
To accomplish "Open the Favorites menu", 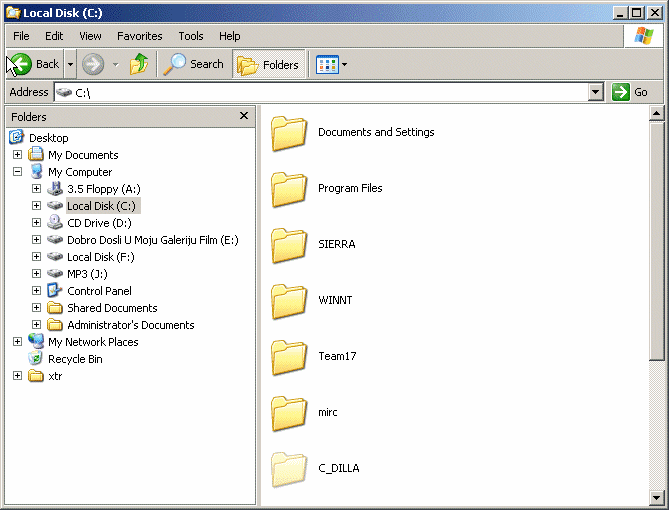I will (x=139, y=36).
